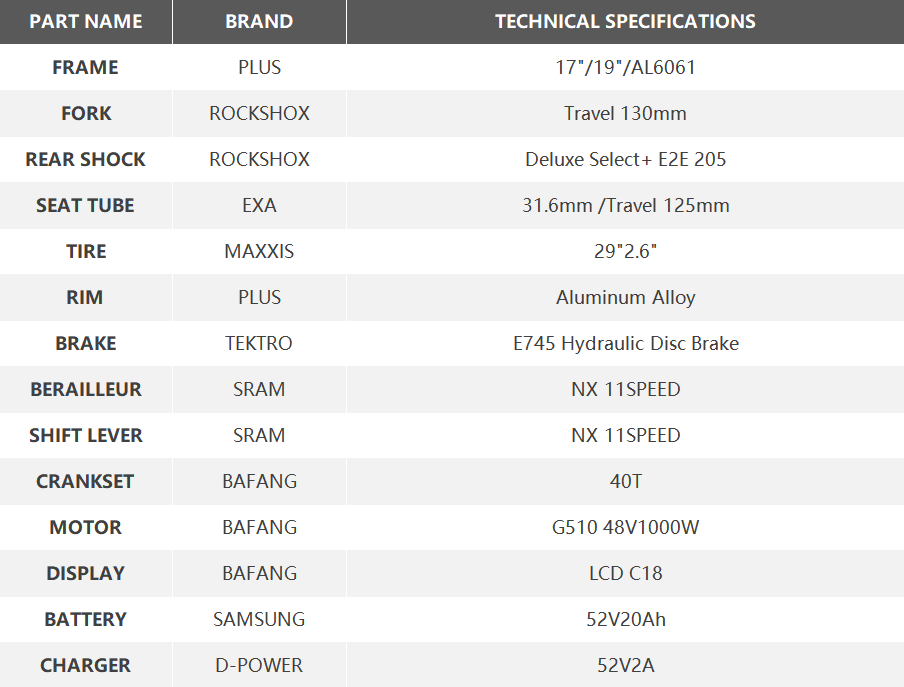Click the SAMSUNG brand cell
The image size is (904, 687).
(x=259, y=619)
